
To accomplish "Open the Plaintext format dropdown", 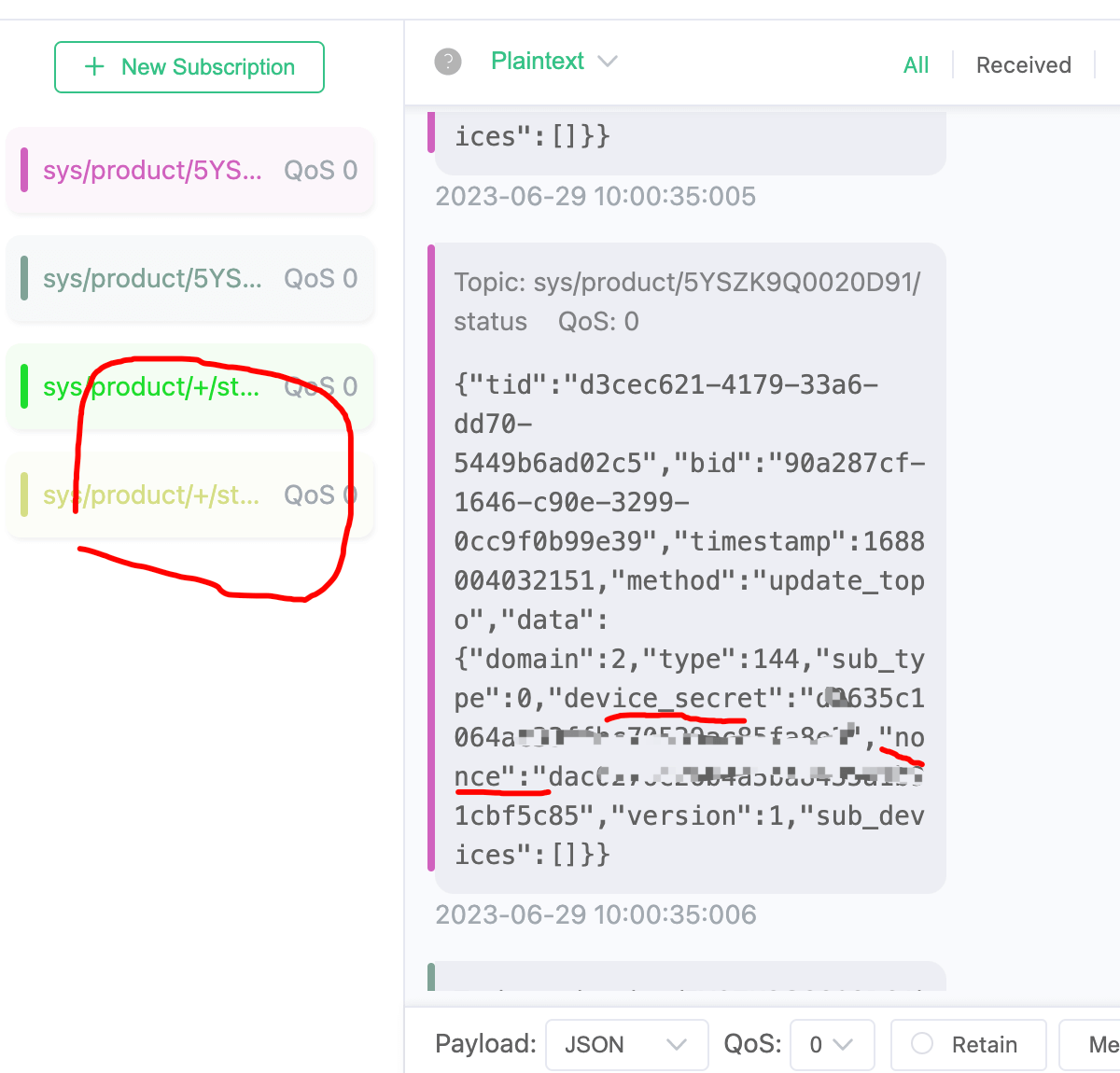I will [554, 62].
